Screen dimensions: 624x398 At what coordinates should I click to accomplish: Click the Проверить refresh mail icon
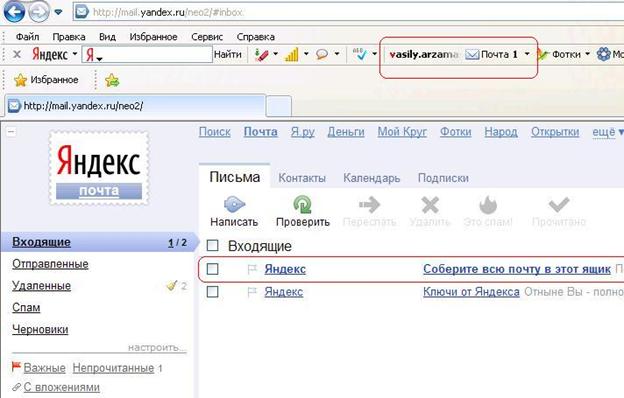point(302,205)
